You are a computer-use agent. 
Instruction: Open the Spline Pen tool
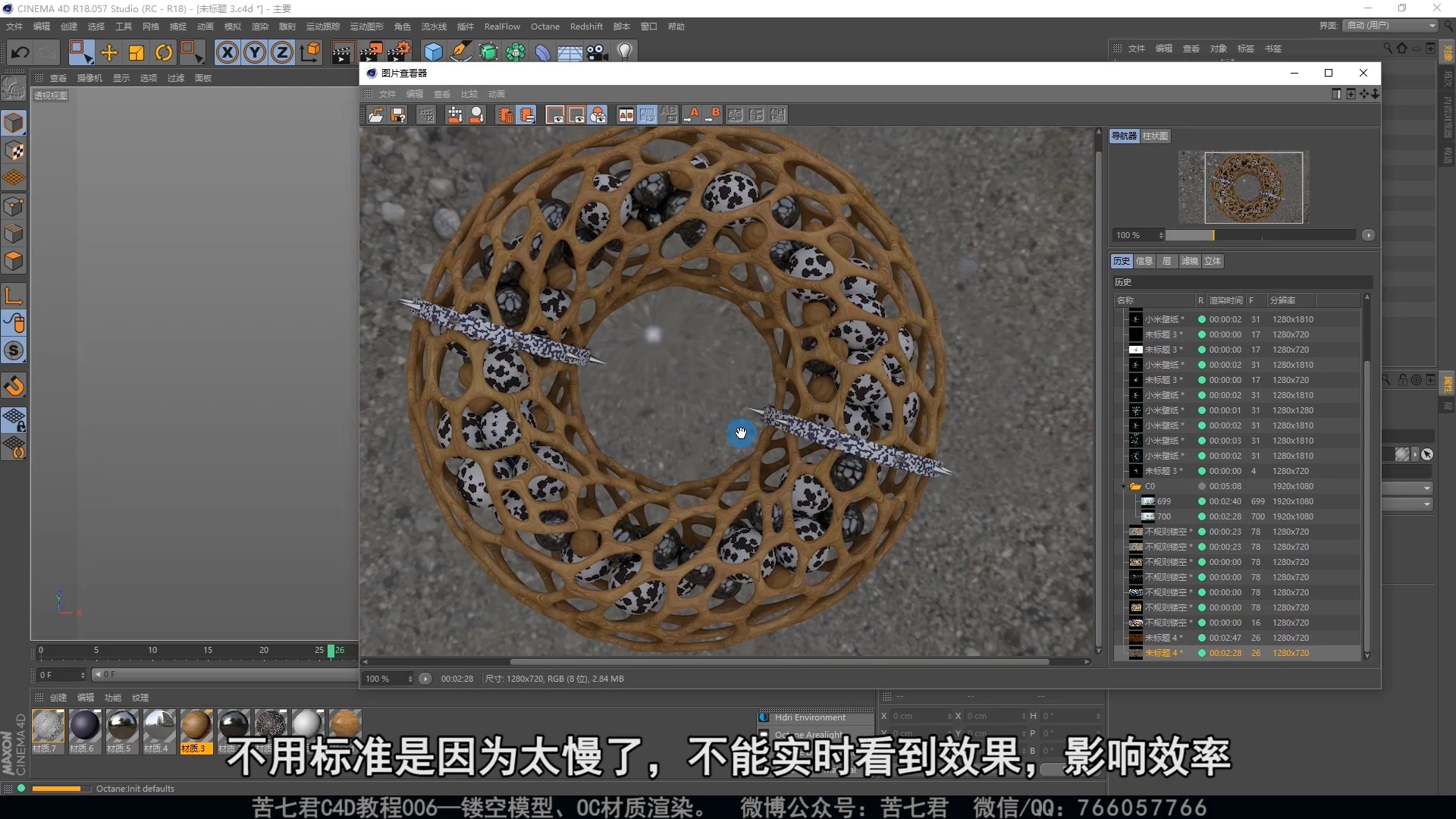[x=460, y=52]
